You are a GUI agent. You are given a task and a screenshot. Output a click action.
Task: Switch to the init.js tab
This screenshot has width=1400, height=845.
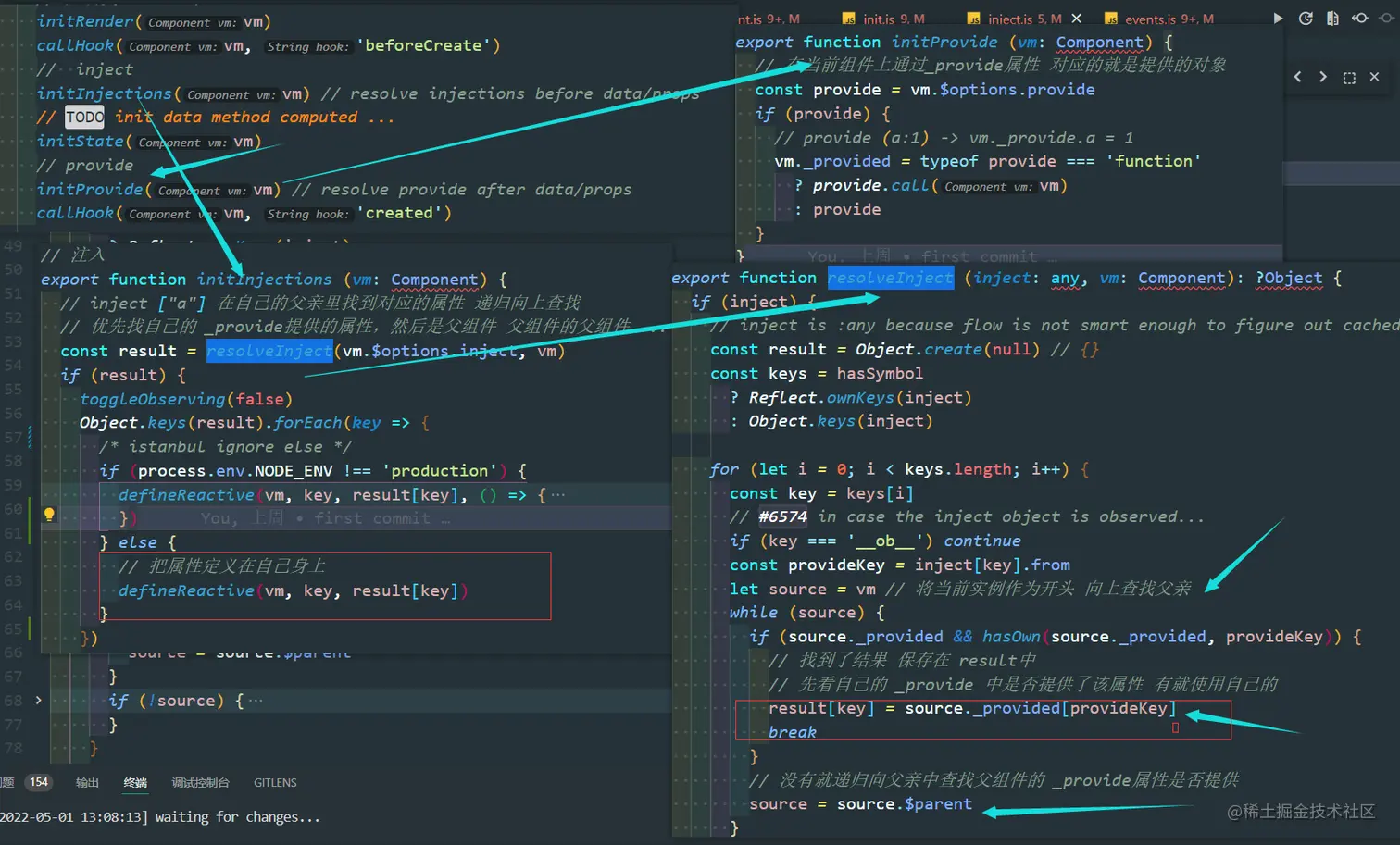click(x=883, y=19)
